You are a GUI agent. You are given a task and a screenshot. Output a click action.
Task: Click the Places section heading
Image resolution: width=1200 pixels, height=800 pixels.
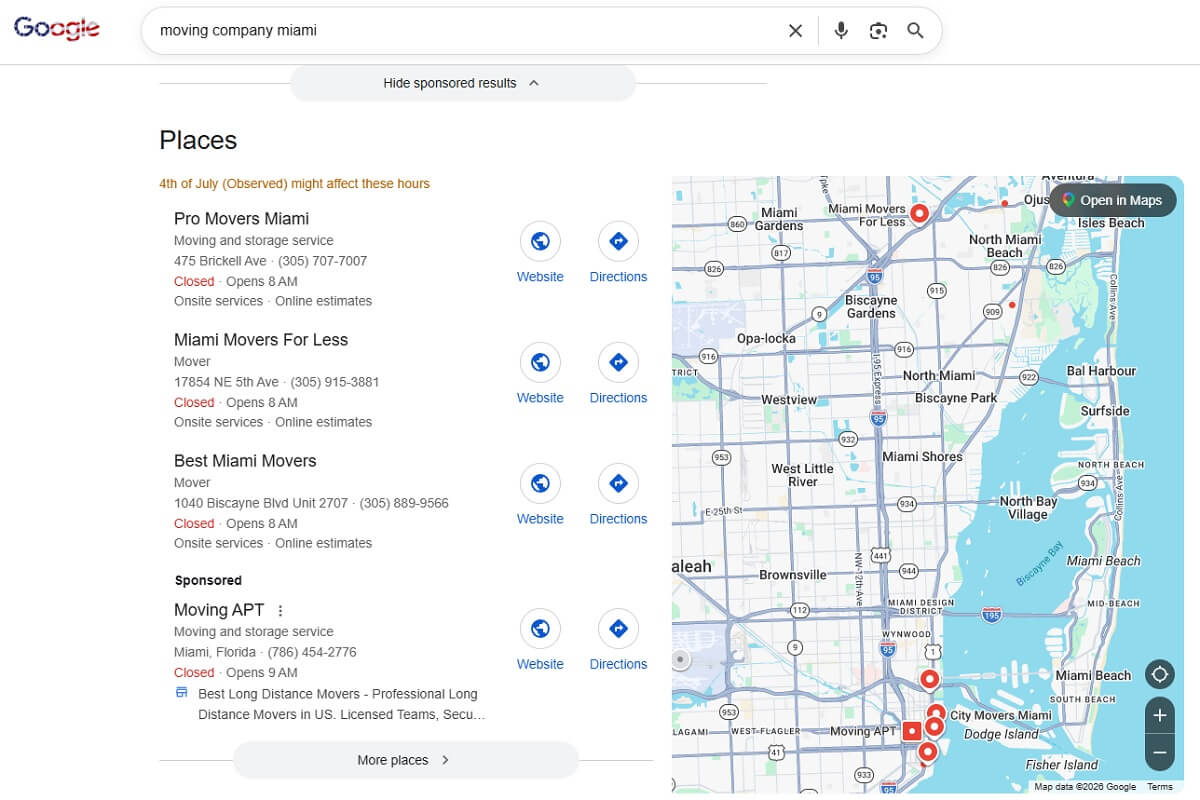coord(198,140)
